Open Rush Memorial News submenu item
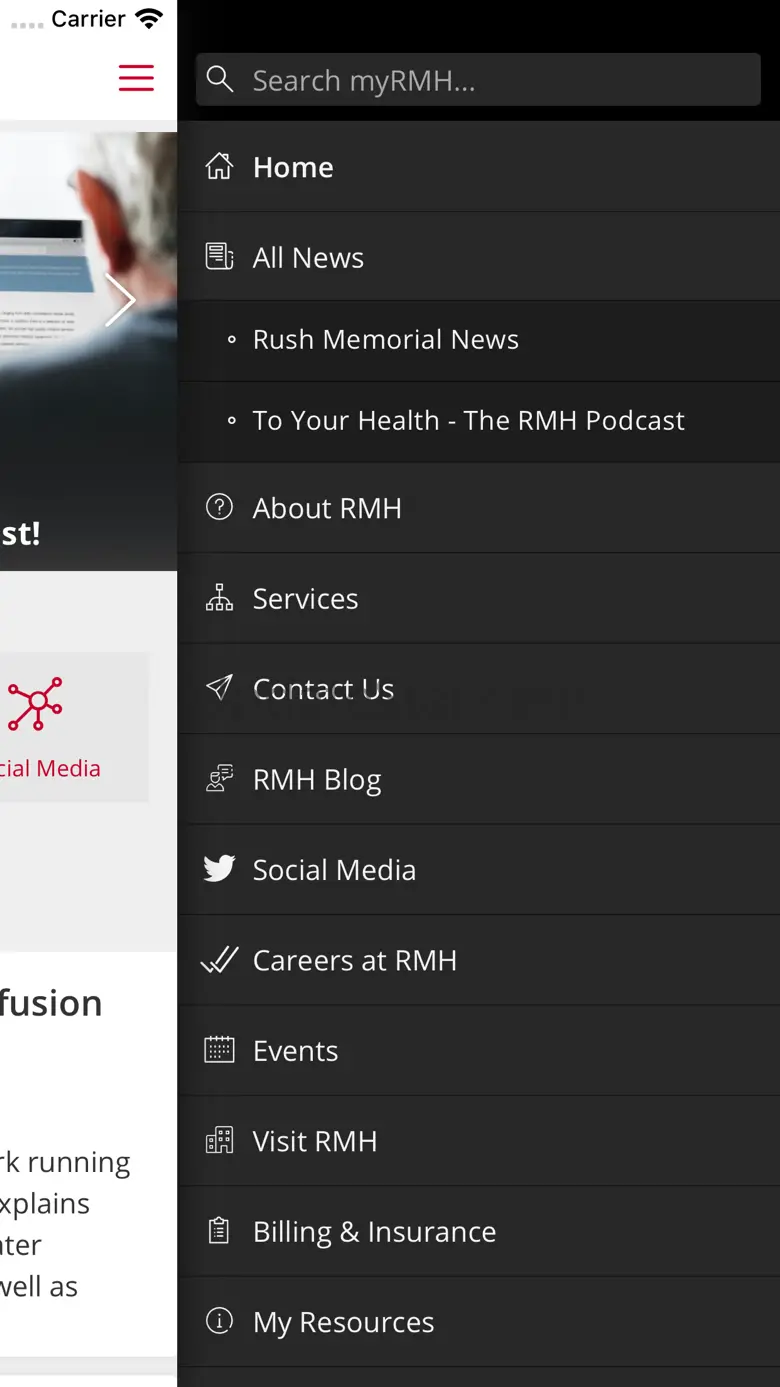Screen dimensions: 780x1387 pyautogui.click(x=385, y=340)
